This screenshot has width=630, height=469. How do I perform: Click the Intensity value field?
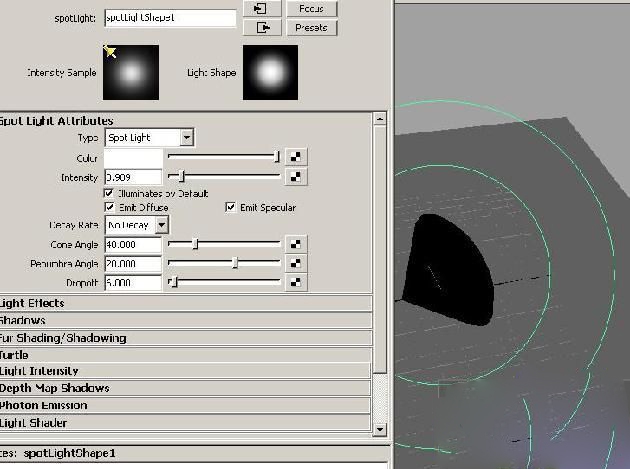pyautogui.click(x=133, y=177)
